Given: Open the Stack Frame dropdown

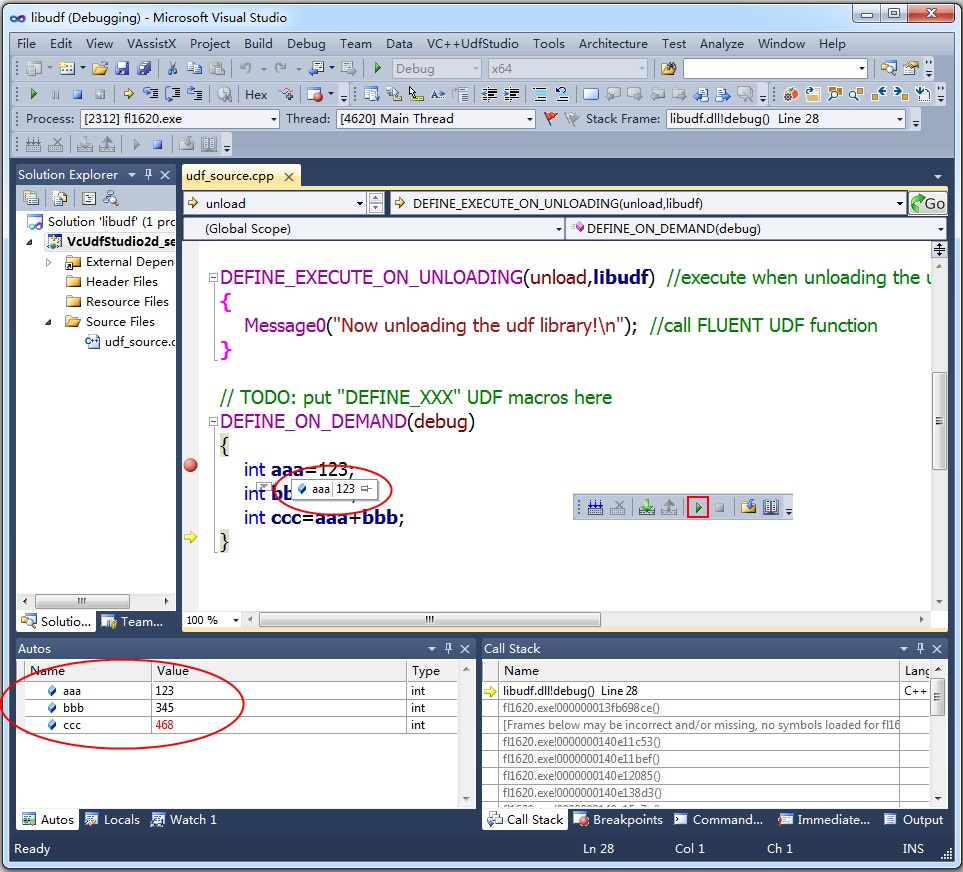Looking at the screenshot, I should click(x=900, y=119).
